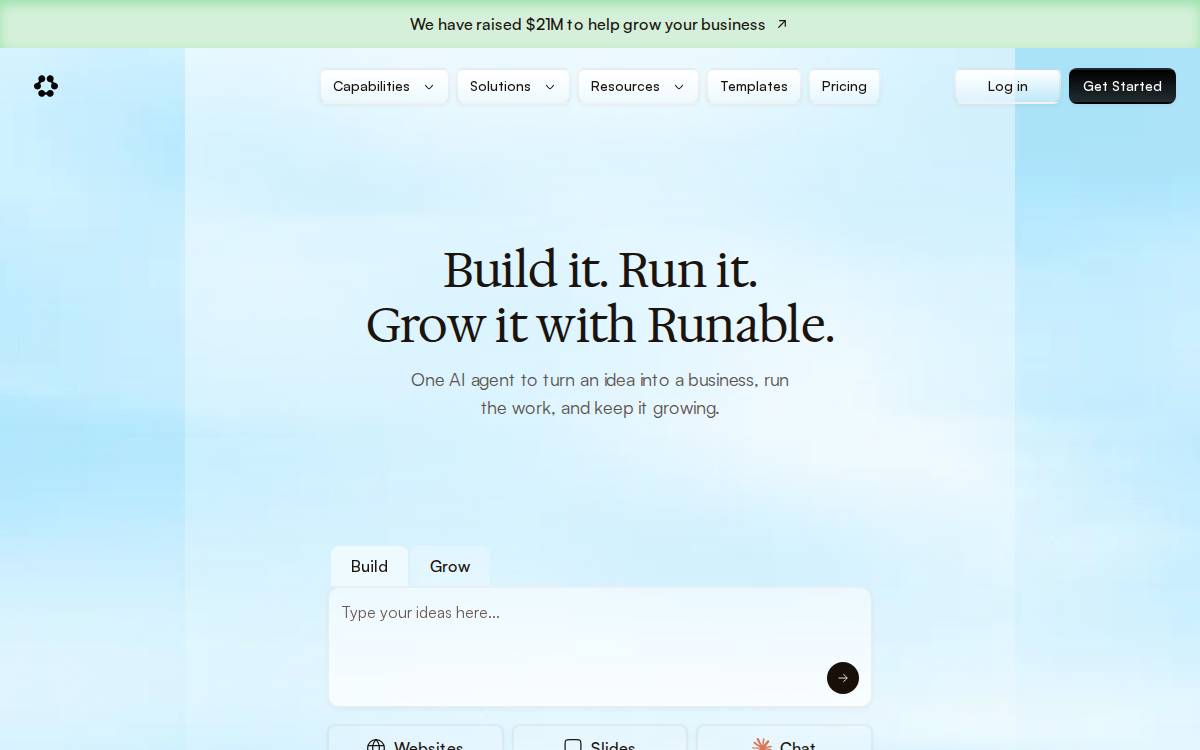
Task: Expand the Resources dropdown menu
Action: pyautogui.click(x=638, y=86)
